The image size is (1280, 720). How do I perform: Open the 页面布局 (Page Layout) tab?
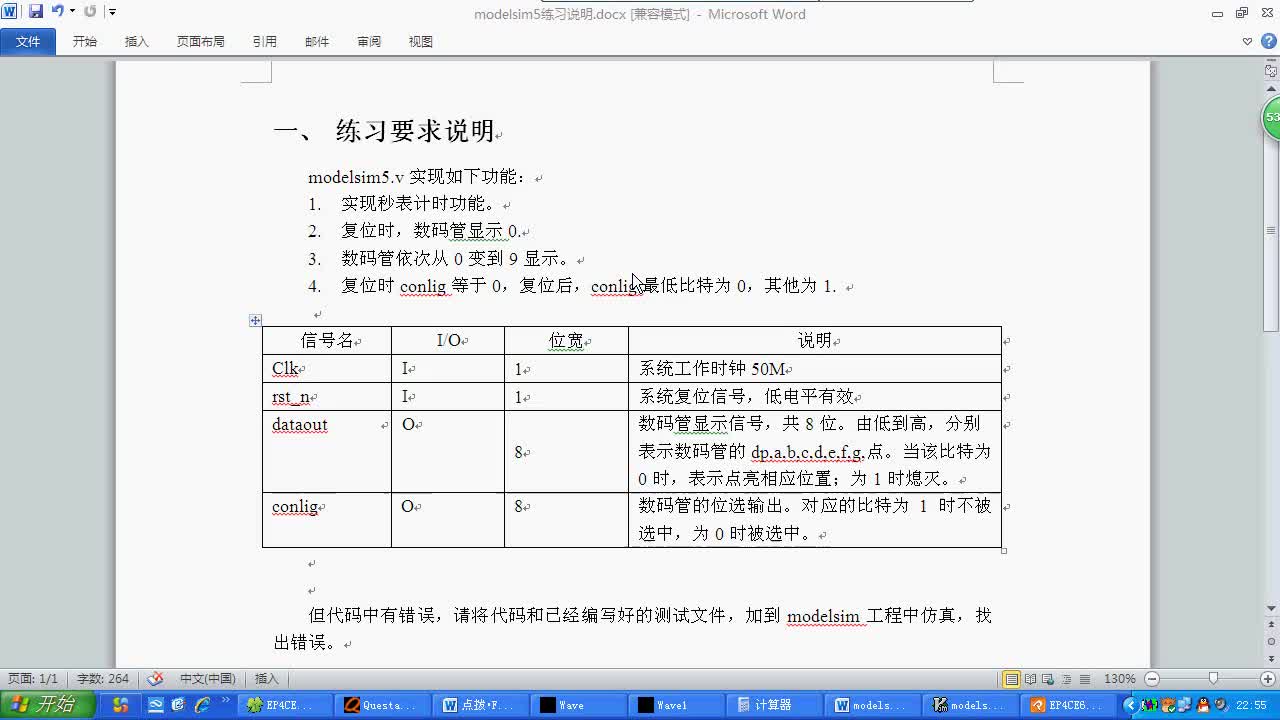click(201, 41)
